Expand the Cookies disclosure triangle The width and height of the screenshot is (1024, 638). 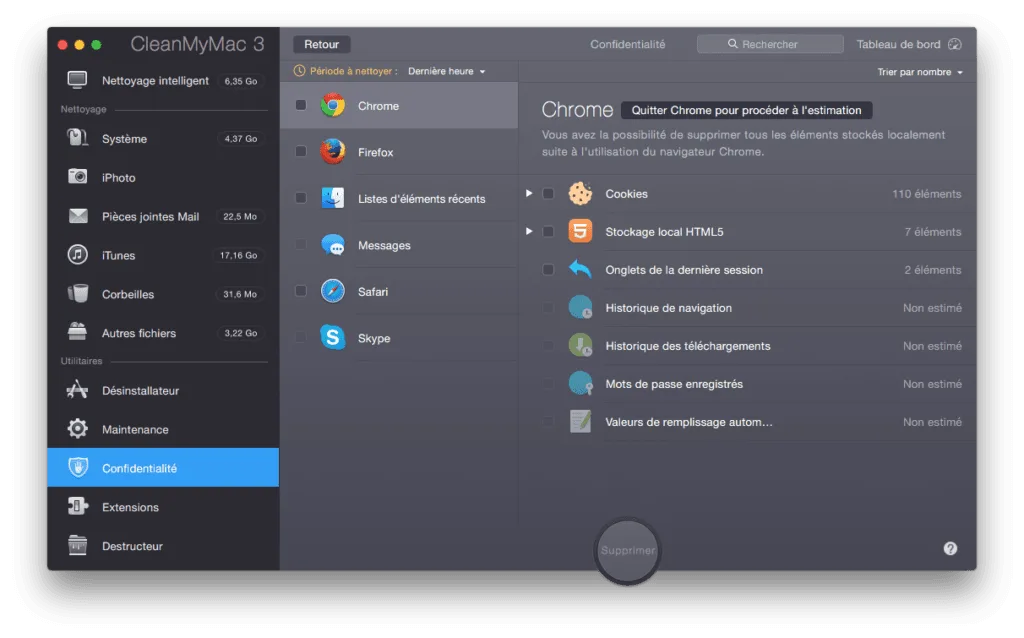(x=529, y=193)
